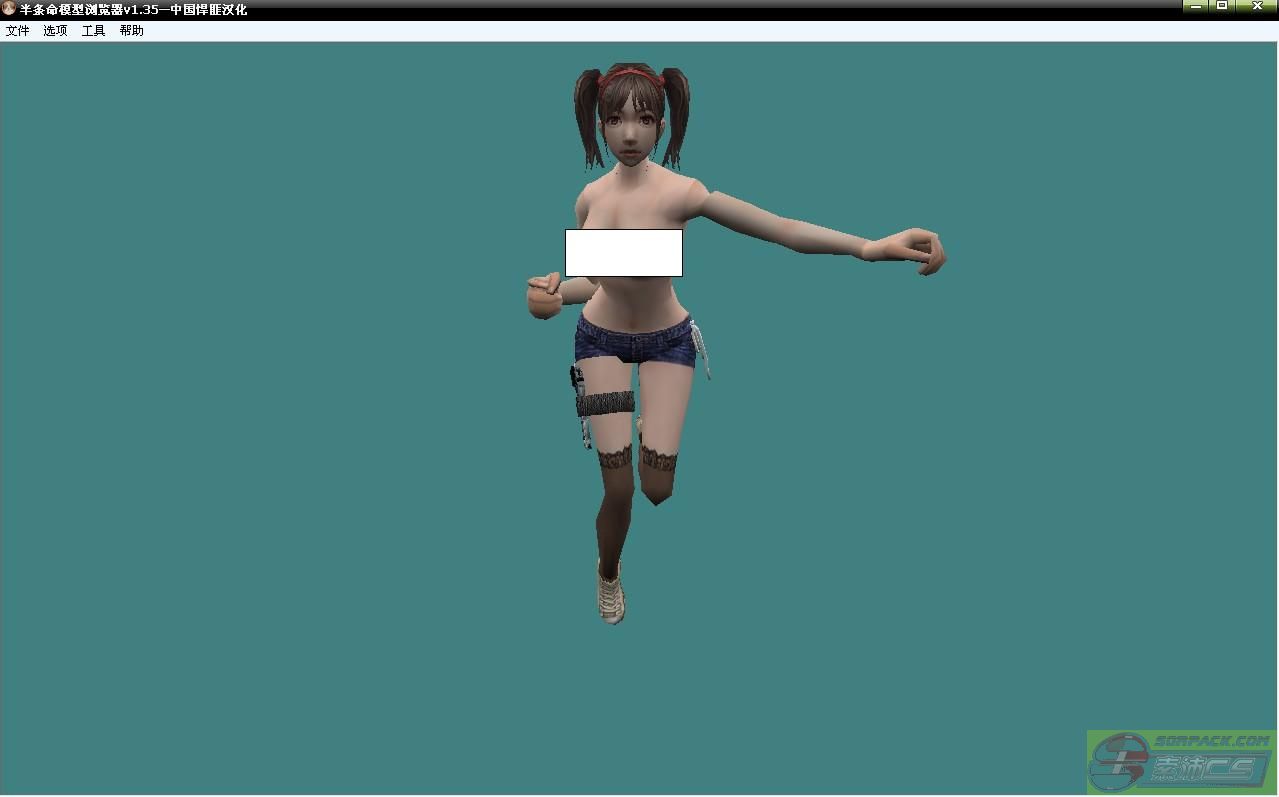
Task: Click the model's red headband
Action: point(630,74)
